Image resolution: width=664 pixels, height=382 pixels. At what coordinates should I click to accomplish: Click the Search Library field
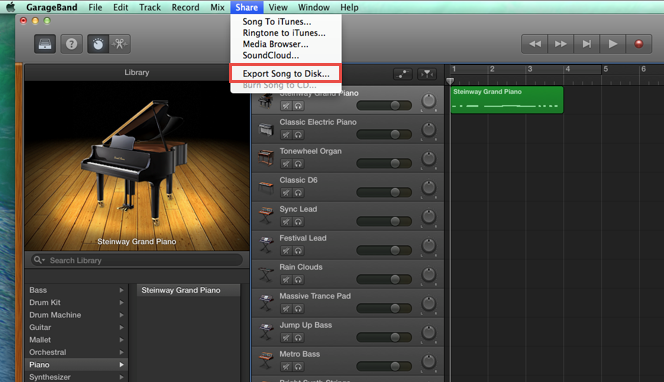click(x=137, y=260)
